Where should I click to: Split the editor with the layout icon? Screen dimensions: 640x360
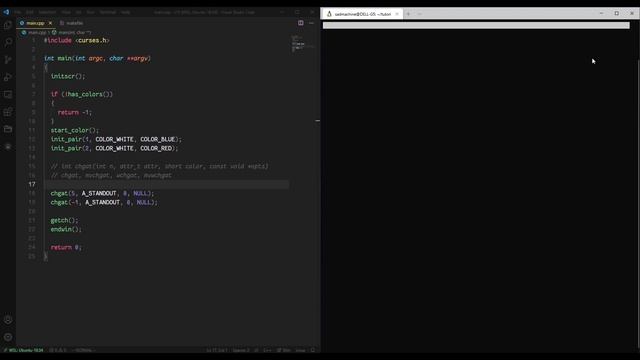(x=301, y=23)
